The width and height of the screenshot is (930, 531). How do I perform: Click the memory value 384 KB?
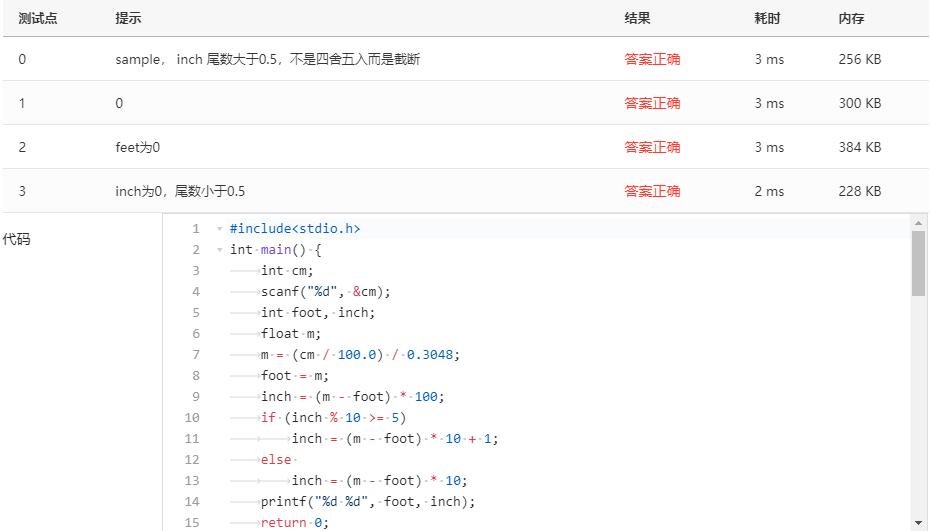(860, 147)
